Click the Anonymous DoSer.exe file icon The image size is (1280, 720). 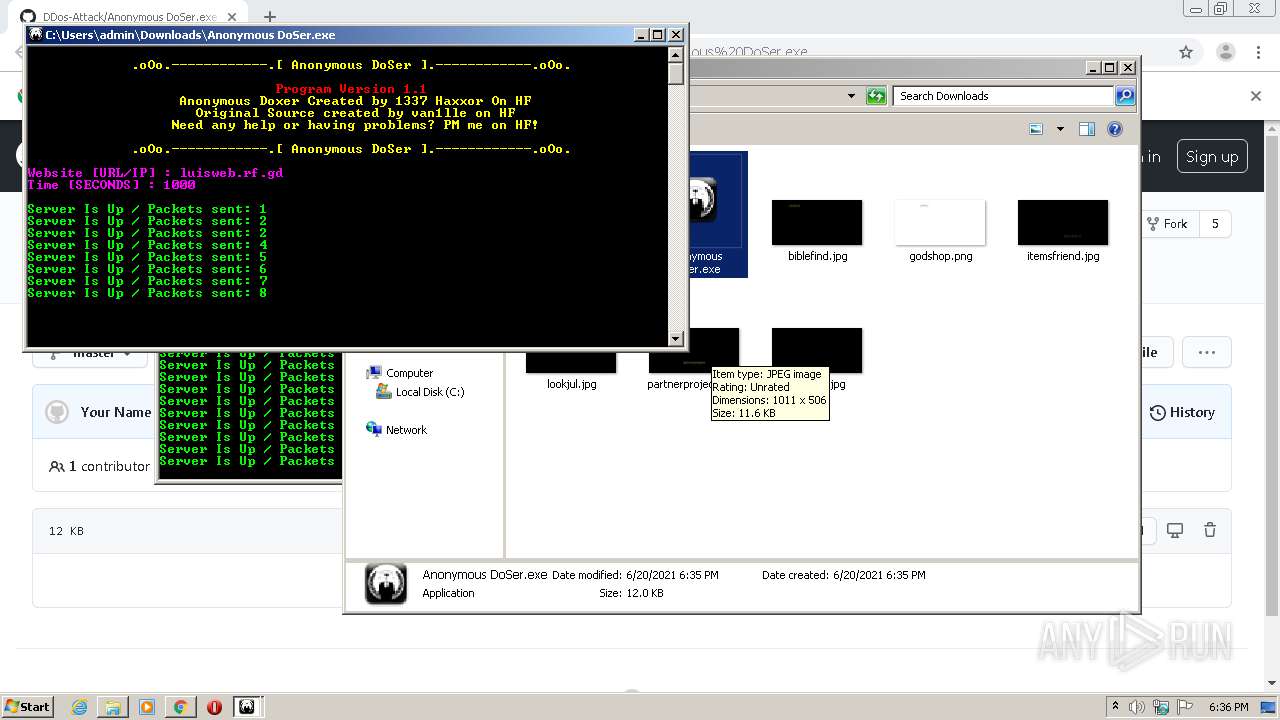click(x=705, y=200)
